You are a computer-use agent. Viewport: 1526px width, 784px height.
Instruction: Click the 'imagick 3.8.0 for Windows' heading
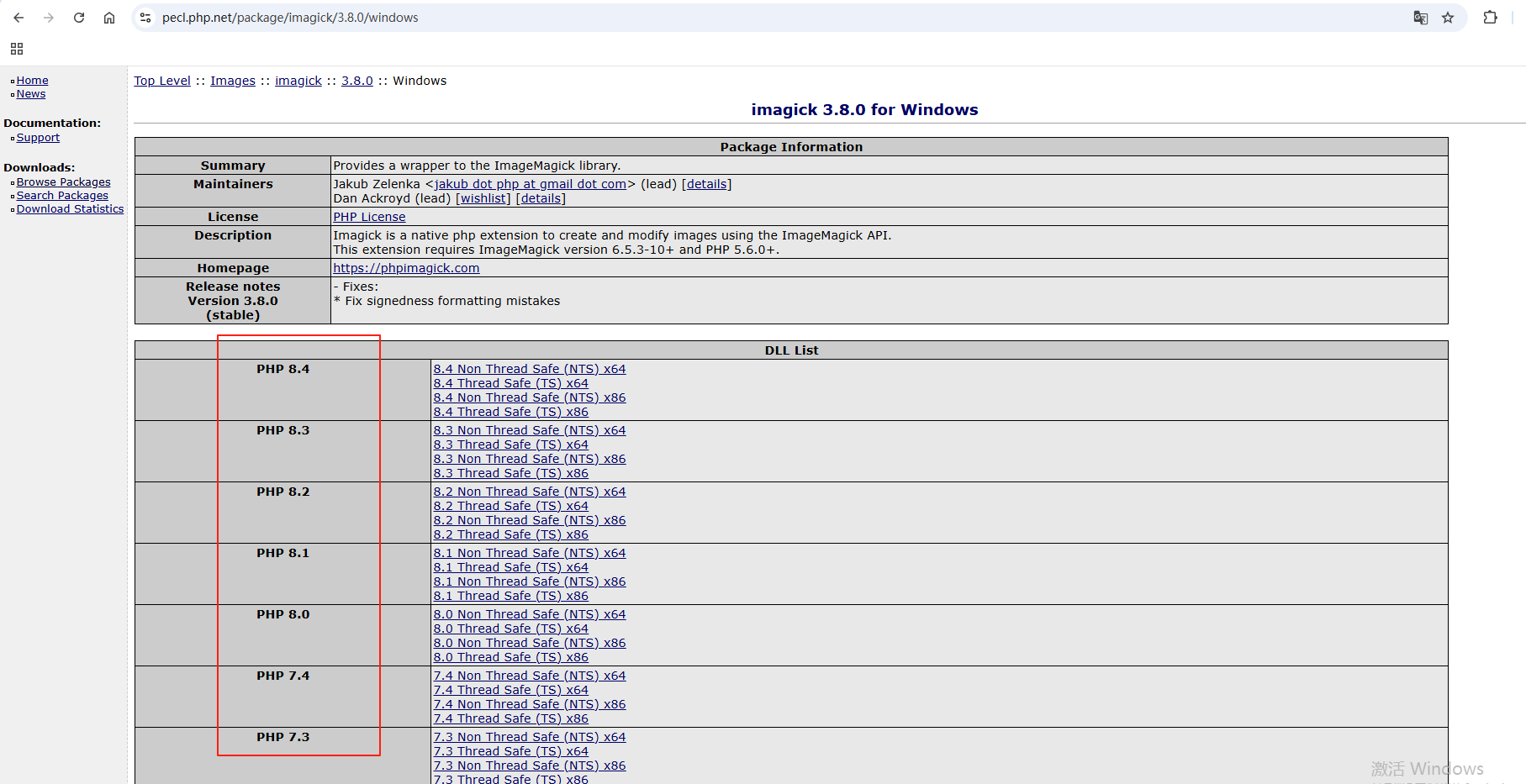864,110
